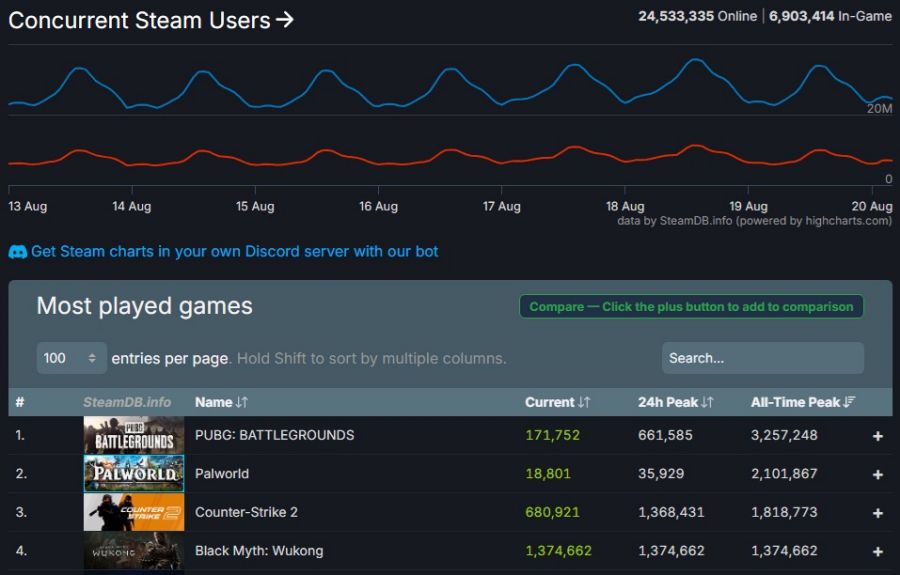Click the 24,533,335 Online counter
Screen dimensions: 900x575
[x=697, y=16]
